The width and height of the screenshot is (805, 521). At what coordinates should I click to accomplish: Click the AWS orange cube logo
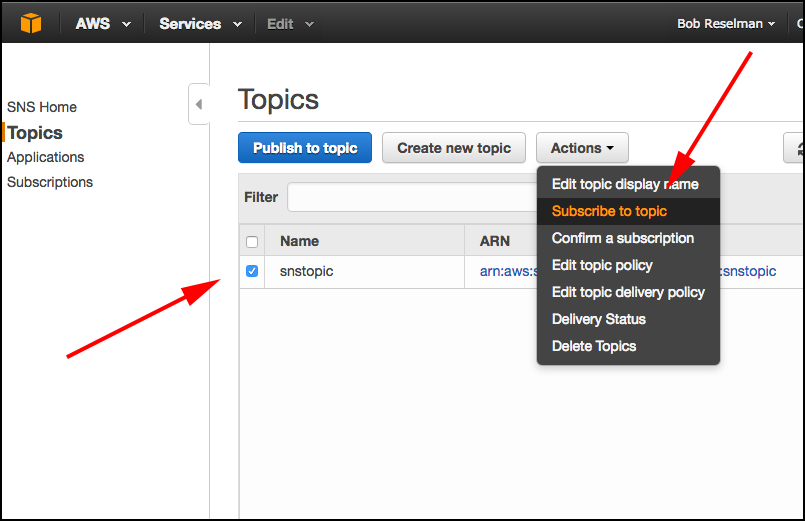(x=31, y=23)
